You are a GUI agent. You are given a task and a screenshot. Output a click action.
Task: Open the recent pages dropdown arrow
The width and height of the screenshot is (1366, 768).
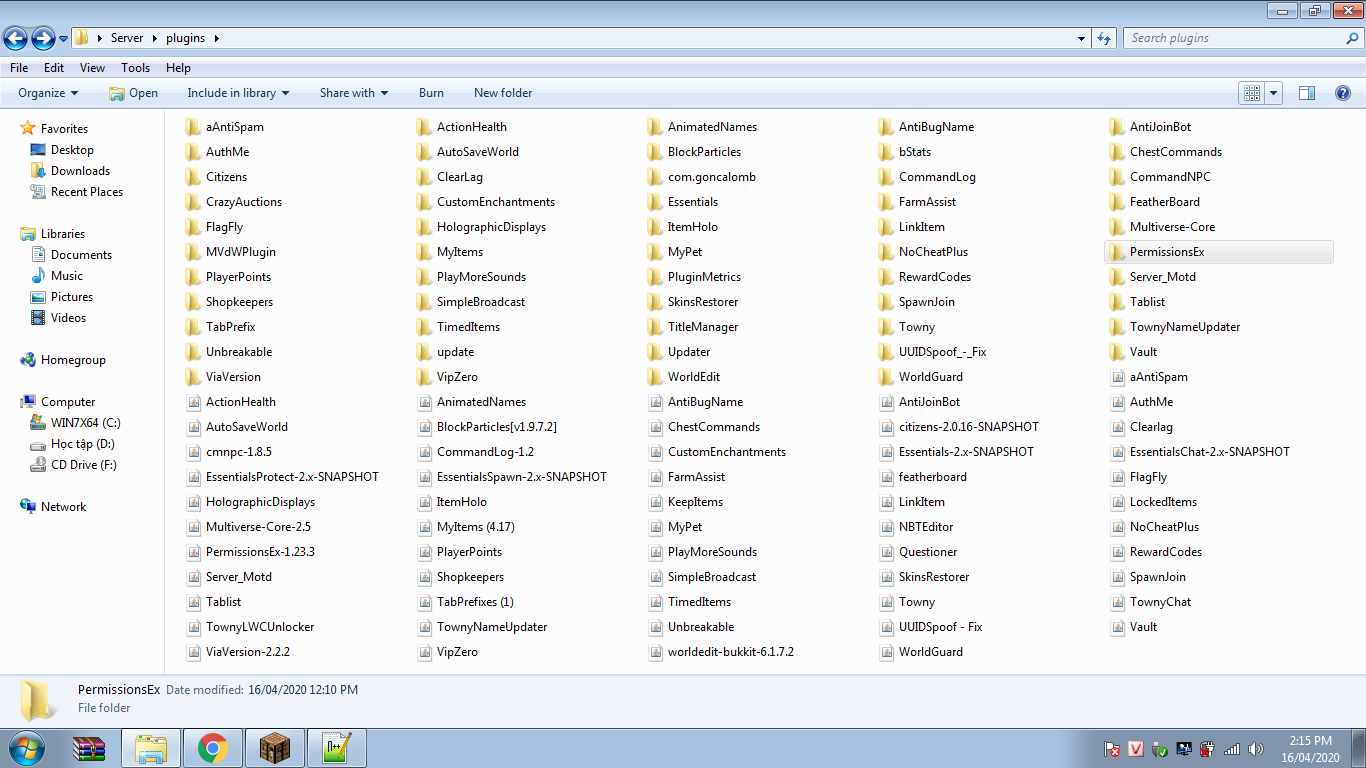click(x=63, y=39)
